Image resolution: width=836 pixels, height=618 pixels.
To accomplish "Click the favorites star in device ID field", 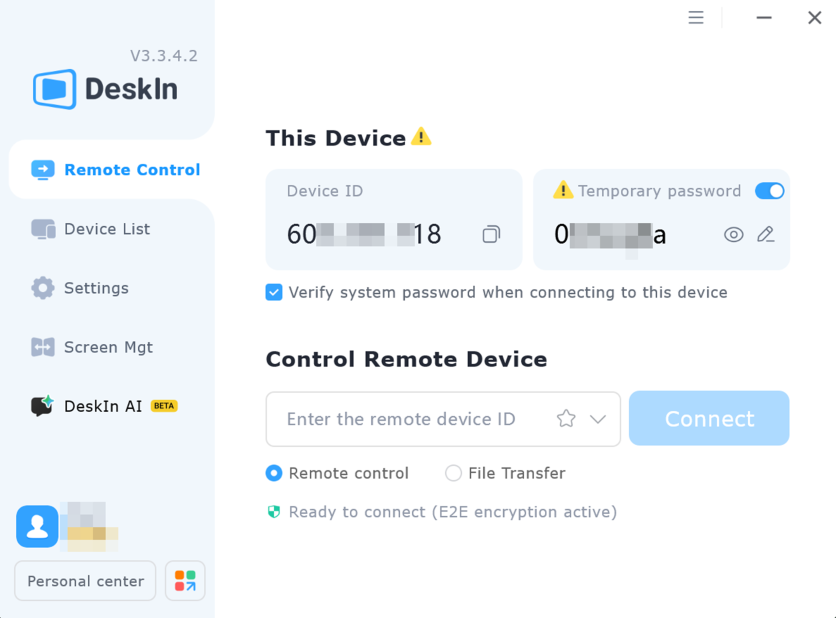I will (566, 419).
